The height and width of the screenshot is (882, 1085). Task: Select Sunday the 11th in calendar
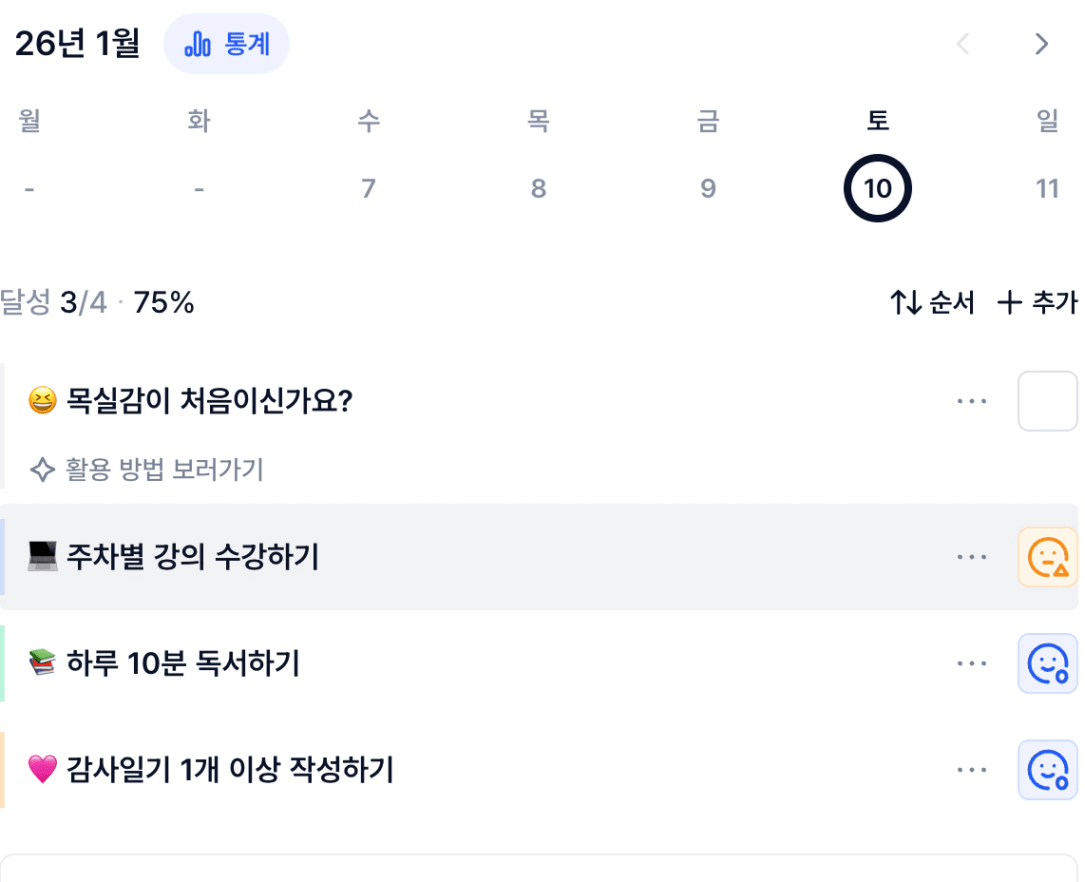click(1047, 188)
